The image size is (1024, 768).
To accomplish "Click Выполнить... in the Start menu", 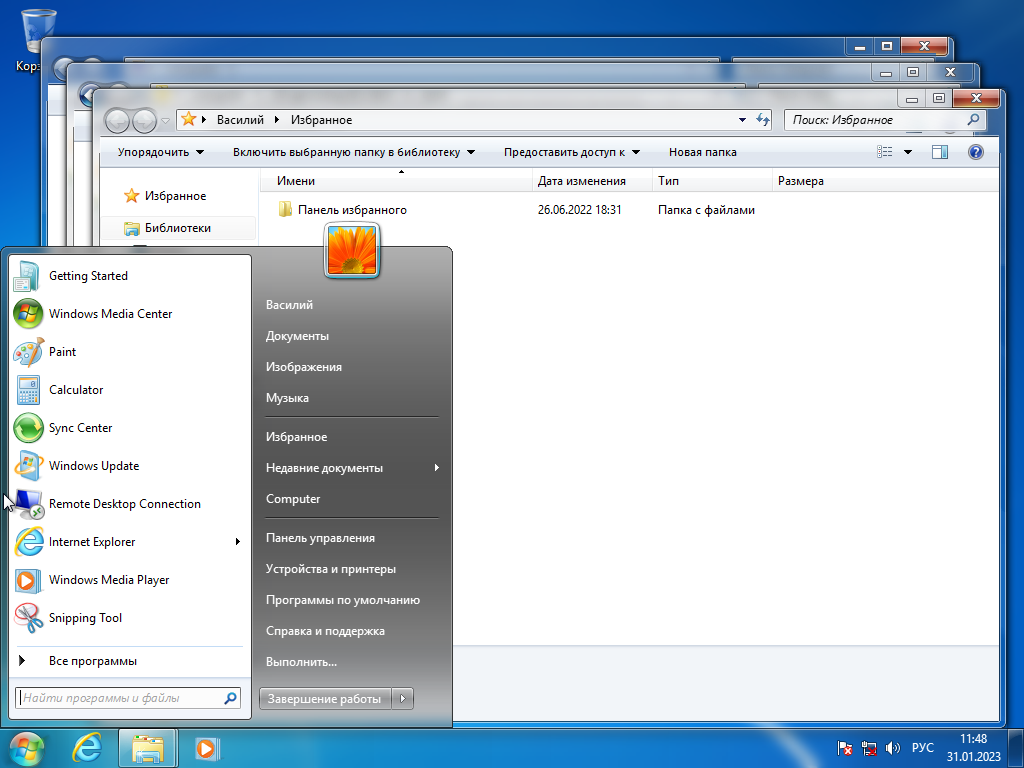I will click(301, 662).
